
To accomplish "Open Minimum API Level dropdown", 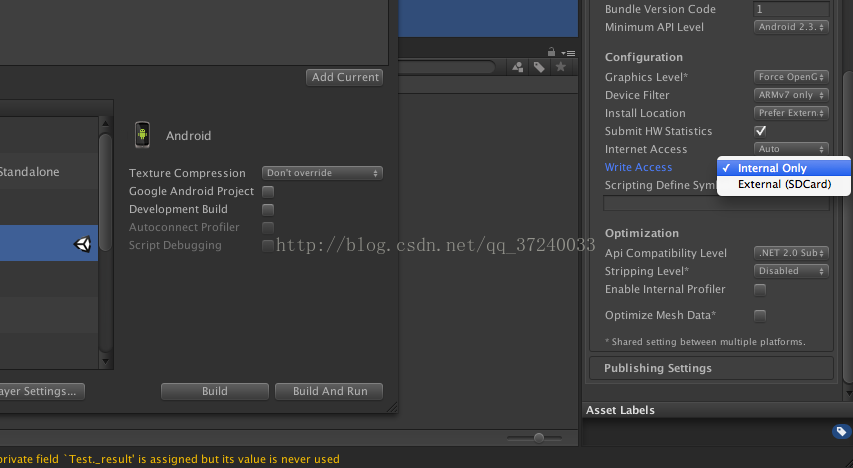I will [x=791, y=27].
